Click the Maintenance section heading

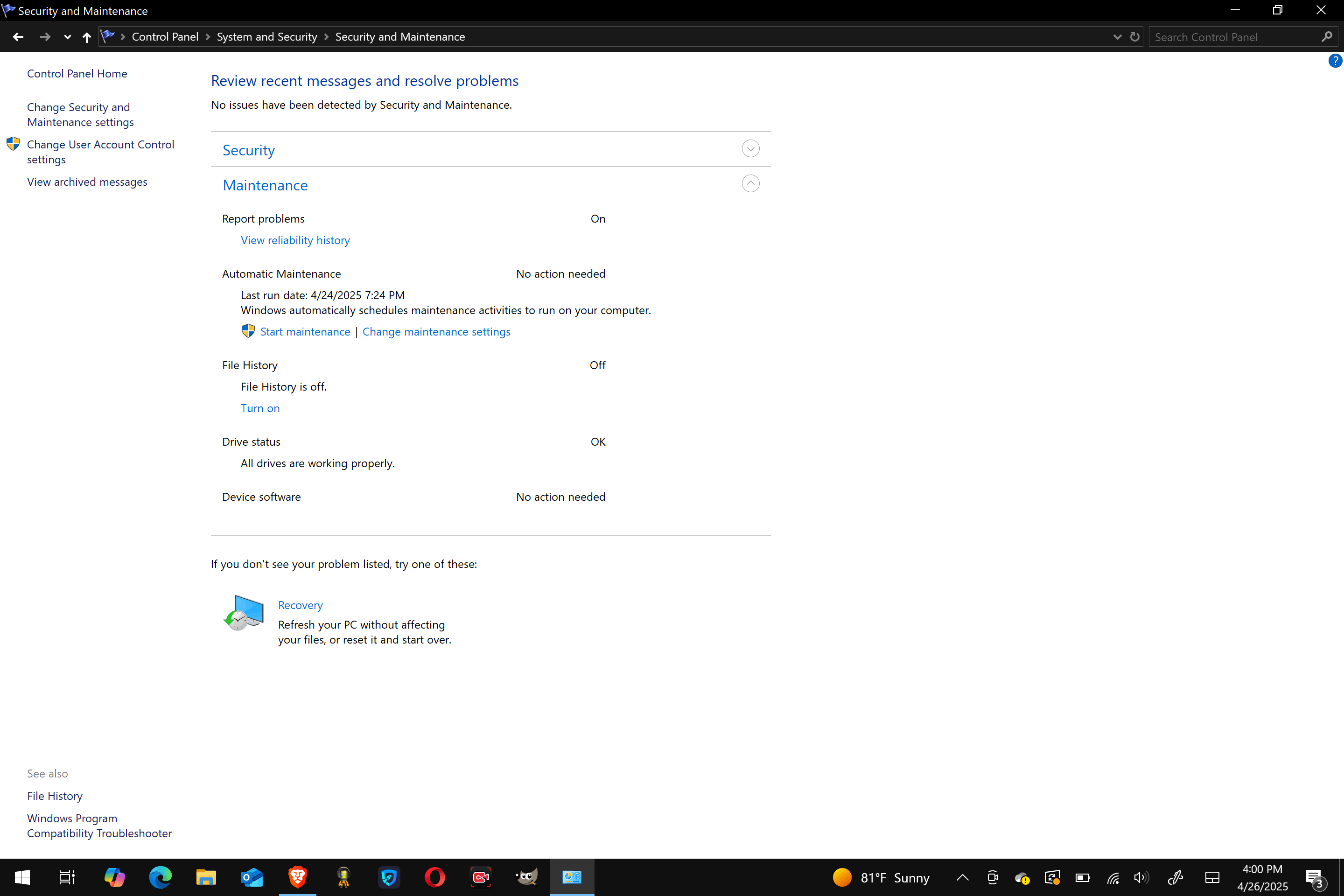pos(265,185)
